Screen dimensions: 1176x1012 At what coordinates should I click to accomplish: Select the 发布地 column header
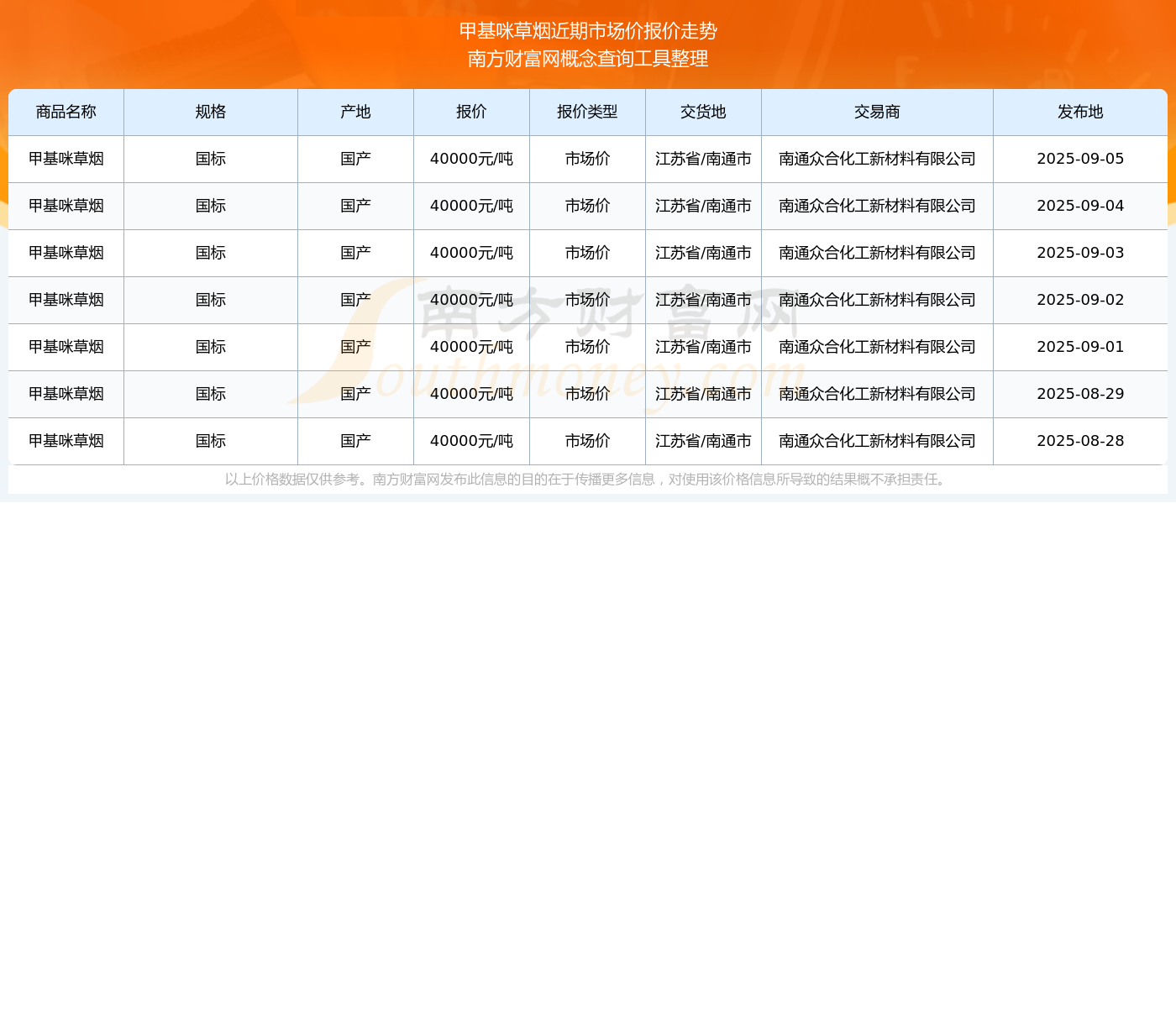(x=1080, y=113)
